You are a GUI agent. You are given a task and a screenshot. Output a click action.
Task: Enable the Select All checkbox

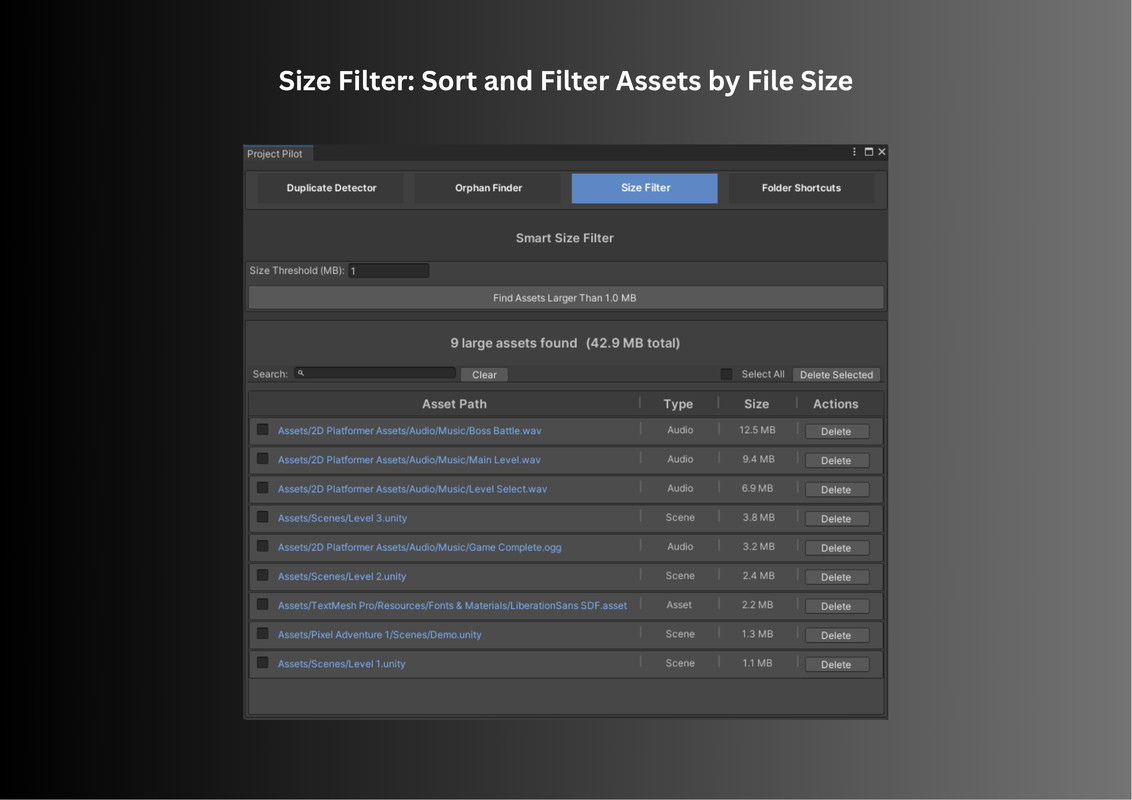click(x=726, y=374)
